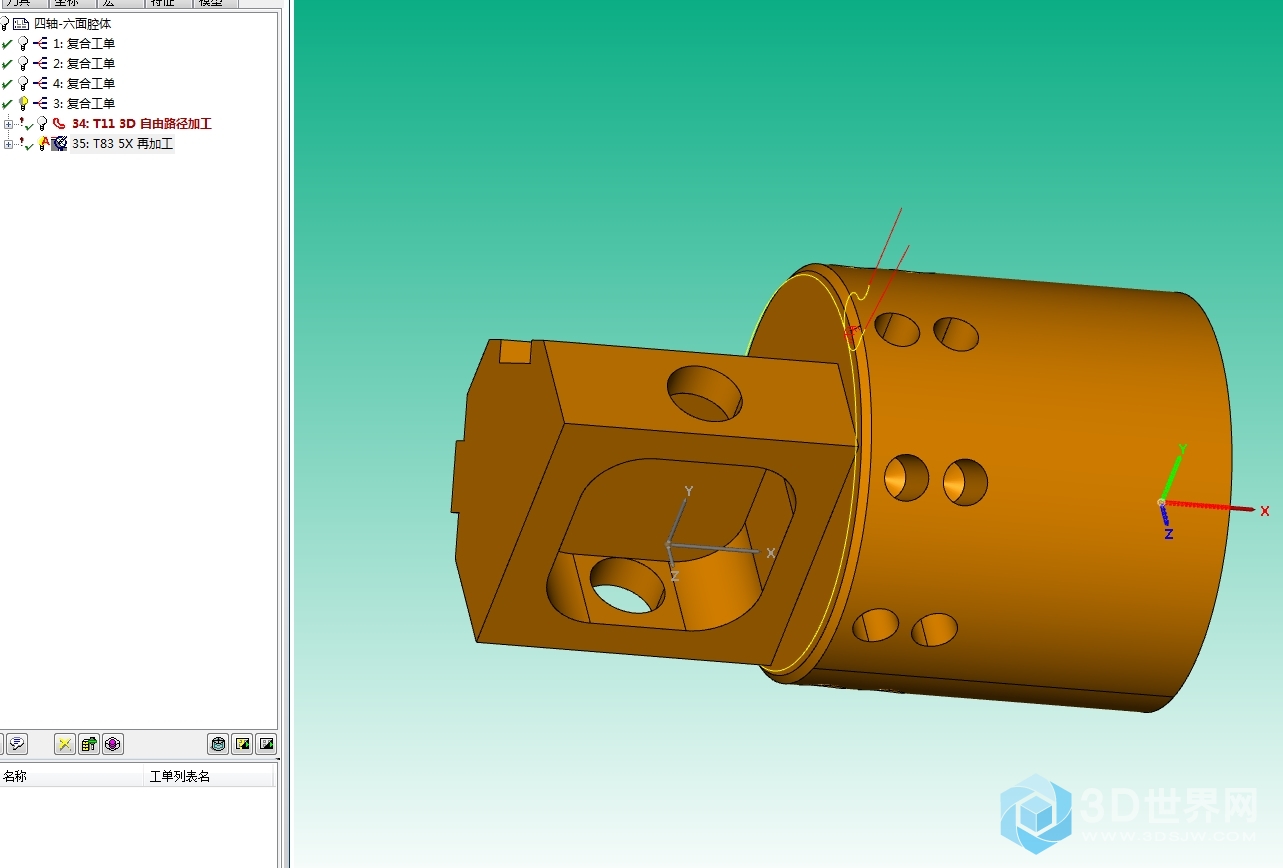Select job 35: T83 5X 再加工
The height and width of the screenshot is (868, 1283).
pos(122,143)
